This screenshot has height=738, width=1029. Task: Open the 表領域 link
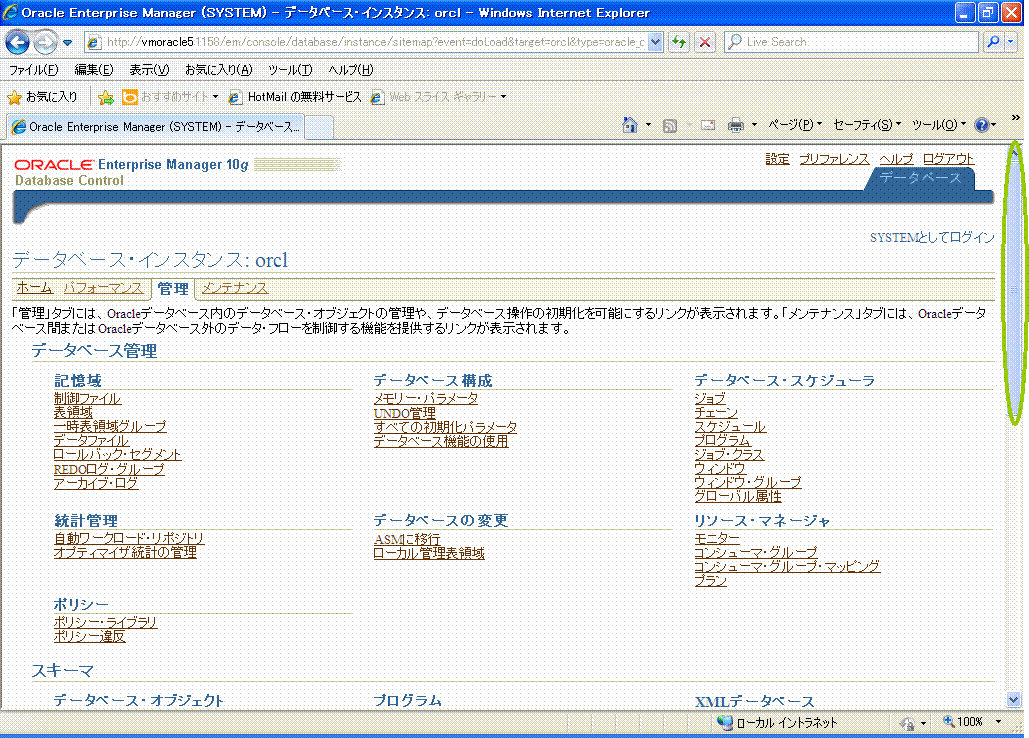74,412
